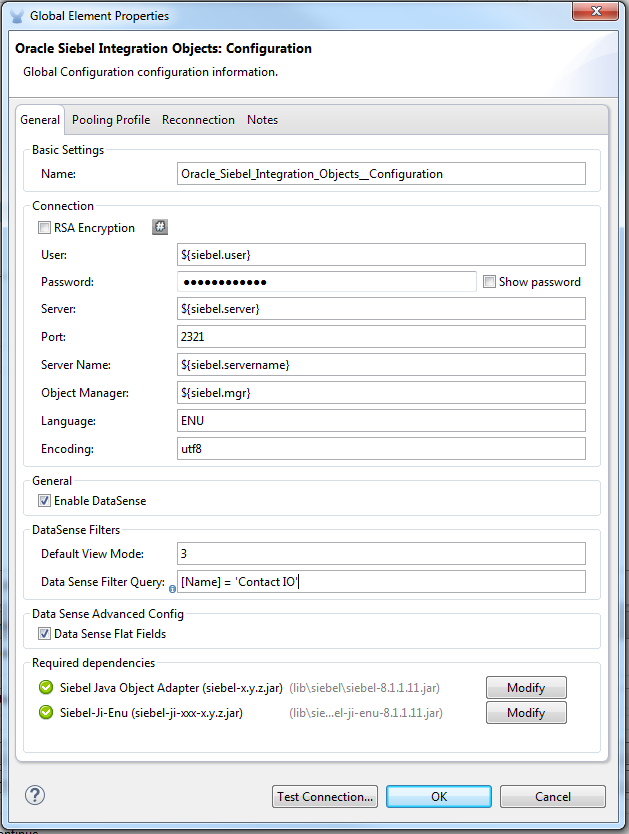Click the Siebel-Ji-Enu green check icon
Viewport: 629px width, 834px height.
pyautogui.click(x=46, y=712)
